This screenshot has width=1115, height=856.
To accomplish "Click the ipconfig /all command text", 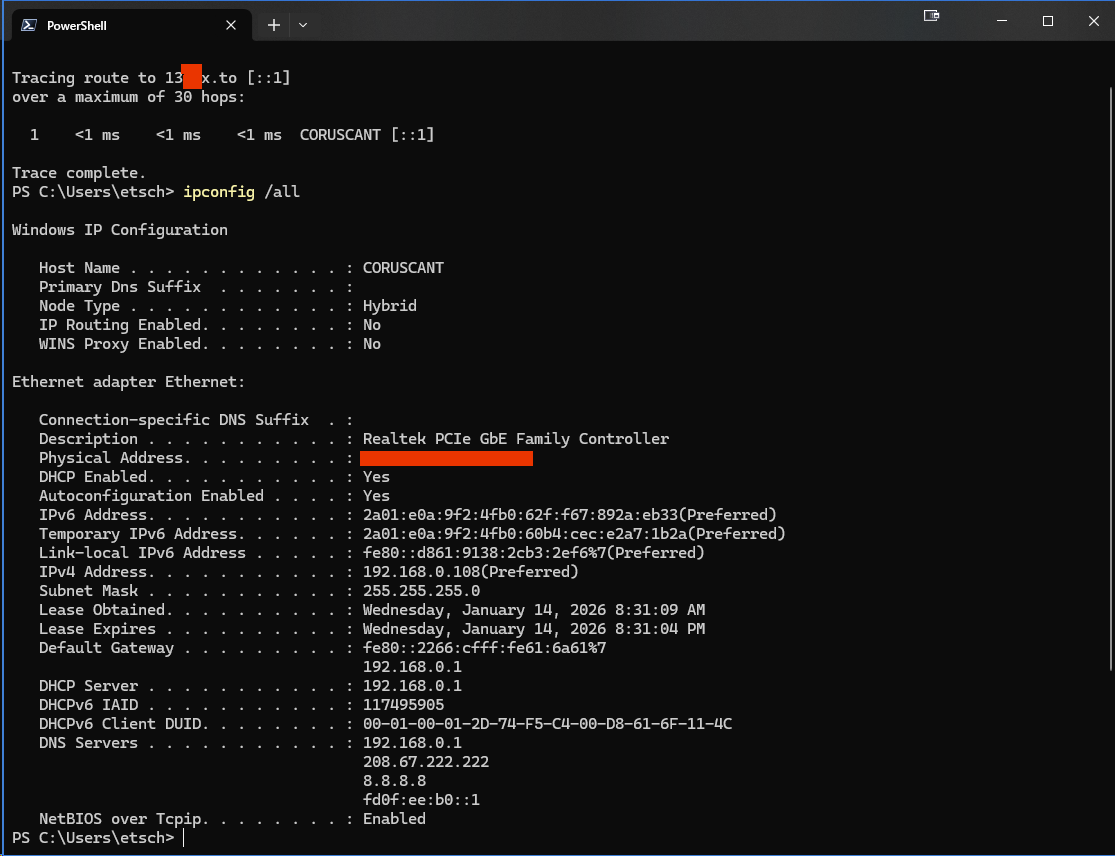I will coord(241,192).
